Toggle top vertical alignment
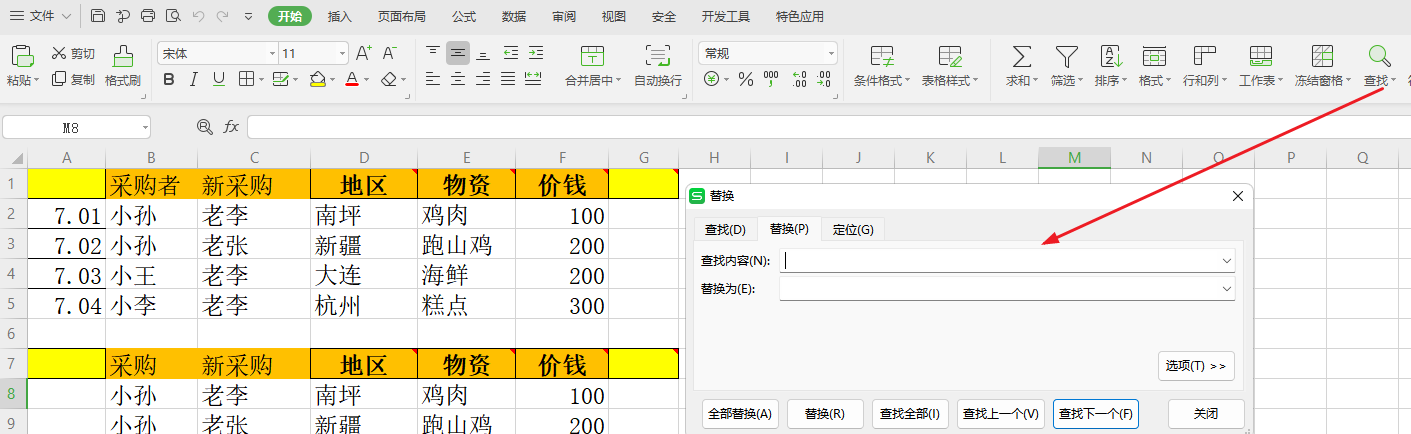The height and width of the screenshot is (434, 1411). [x=432, y=53]
